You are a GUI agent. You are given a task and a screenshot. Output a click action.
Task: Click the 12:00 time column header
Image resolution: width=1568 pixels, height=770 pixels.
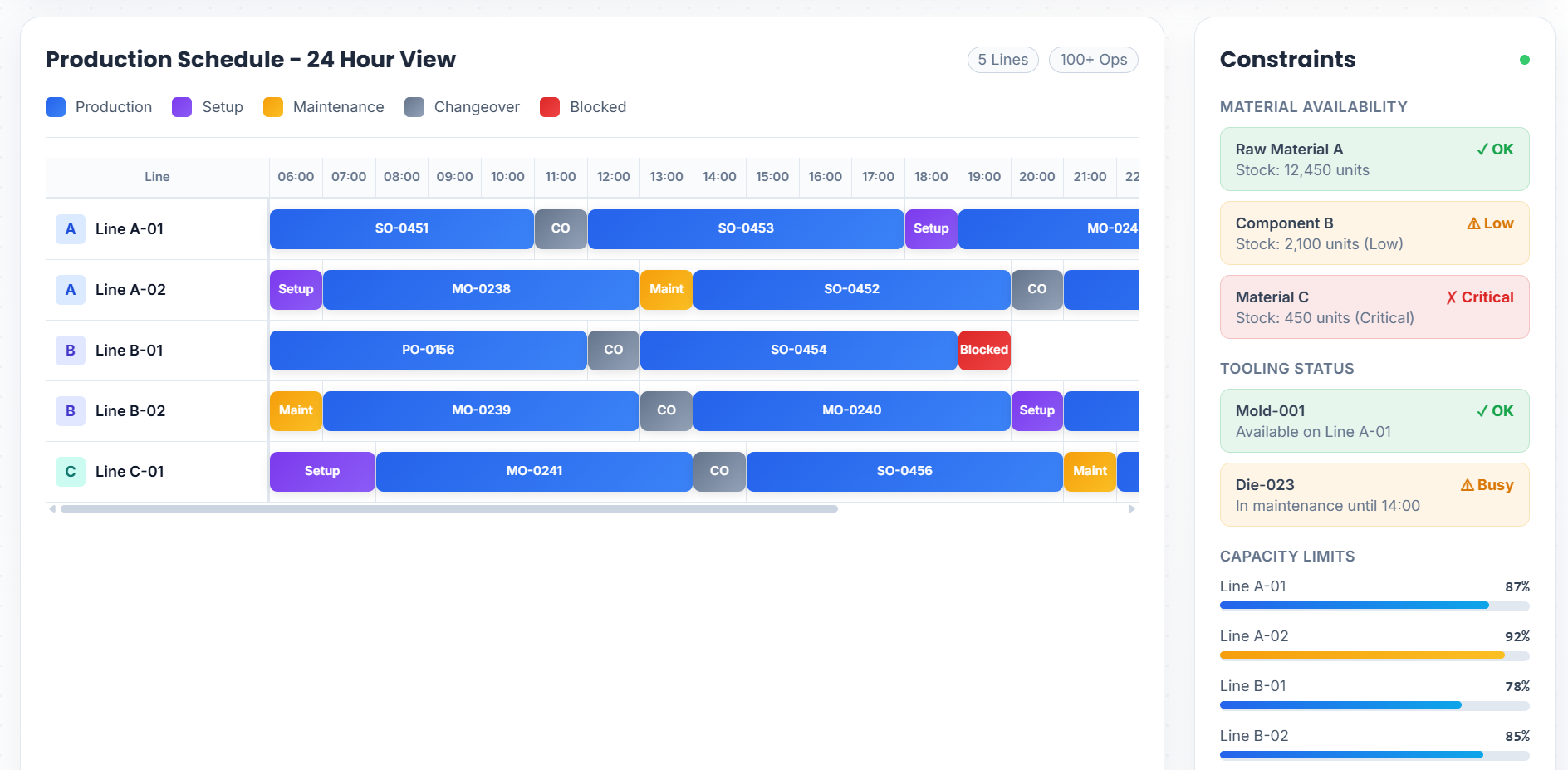613,177
